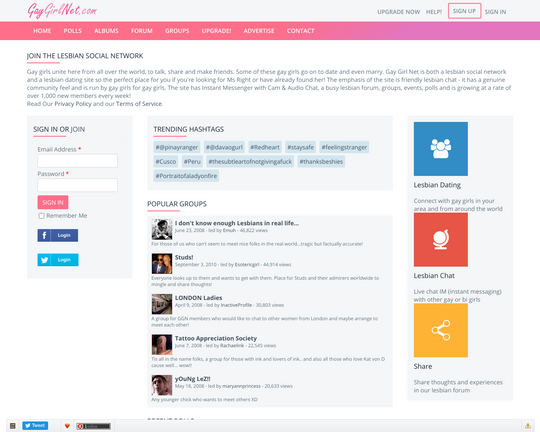The height and width of the screenshot is (432, 540).
Task: Open the Forum menu item
Action: click(142, 31)
